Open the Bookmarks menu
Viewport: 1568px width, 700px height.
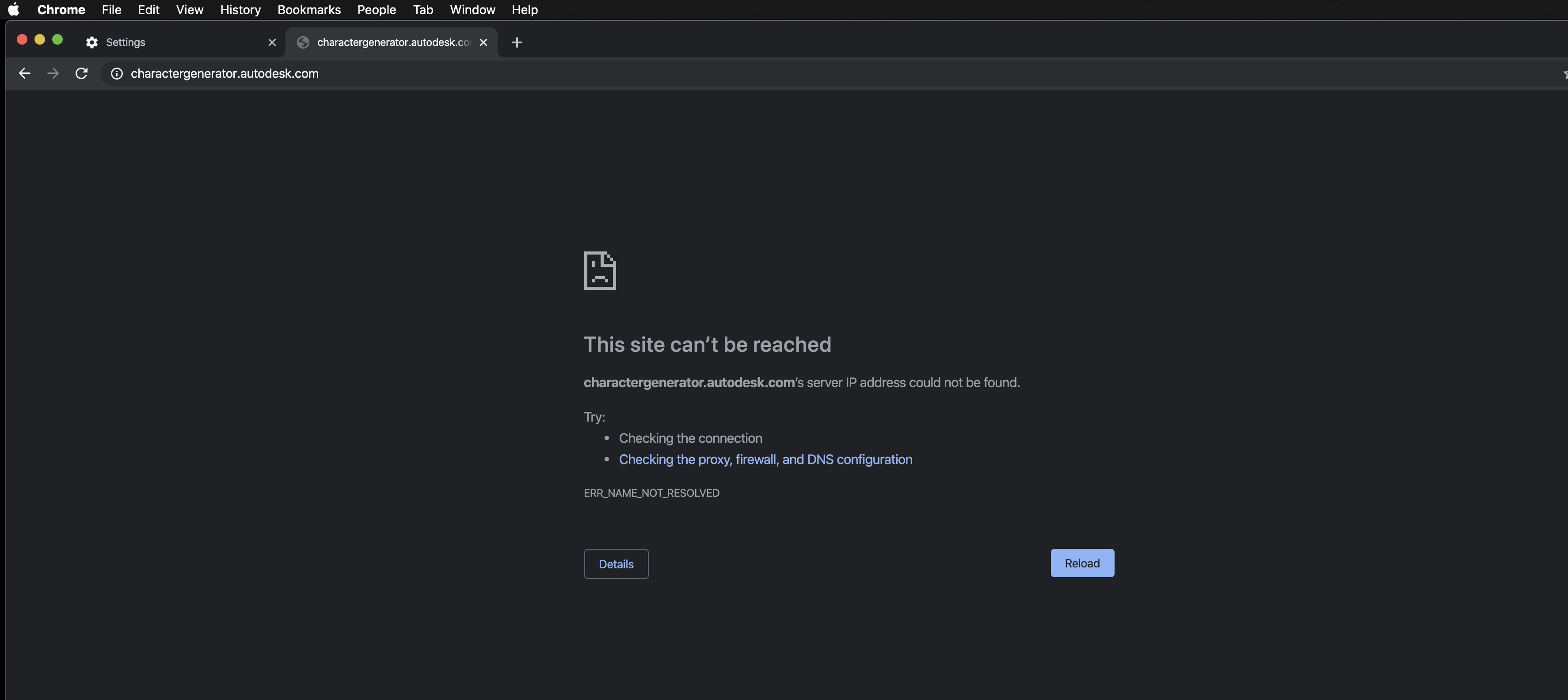pyautogui.click(x=308, y=10)
